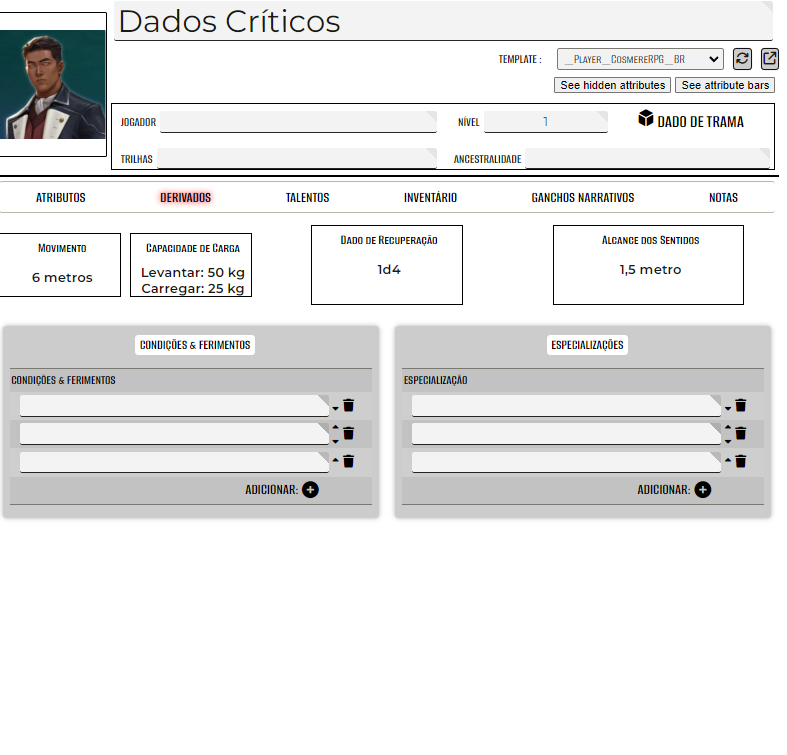787x755 pixels.
Task: Click See hidden attributes button
Action: [612, 85]
